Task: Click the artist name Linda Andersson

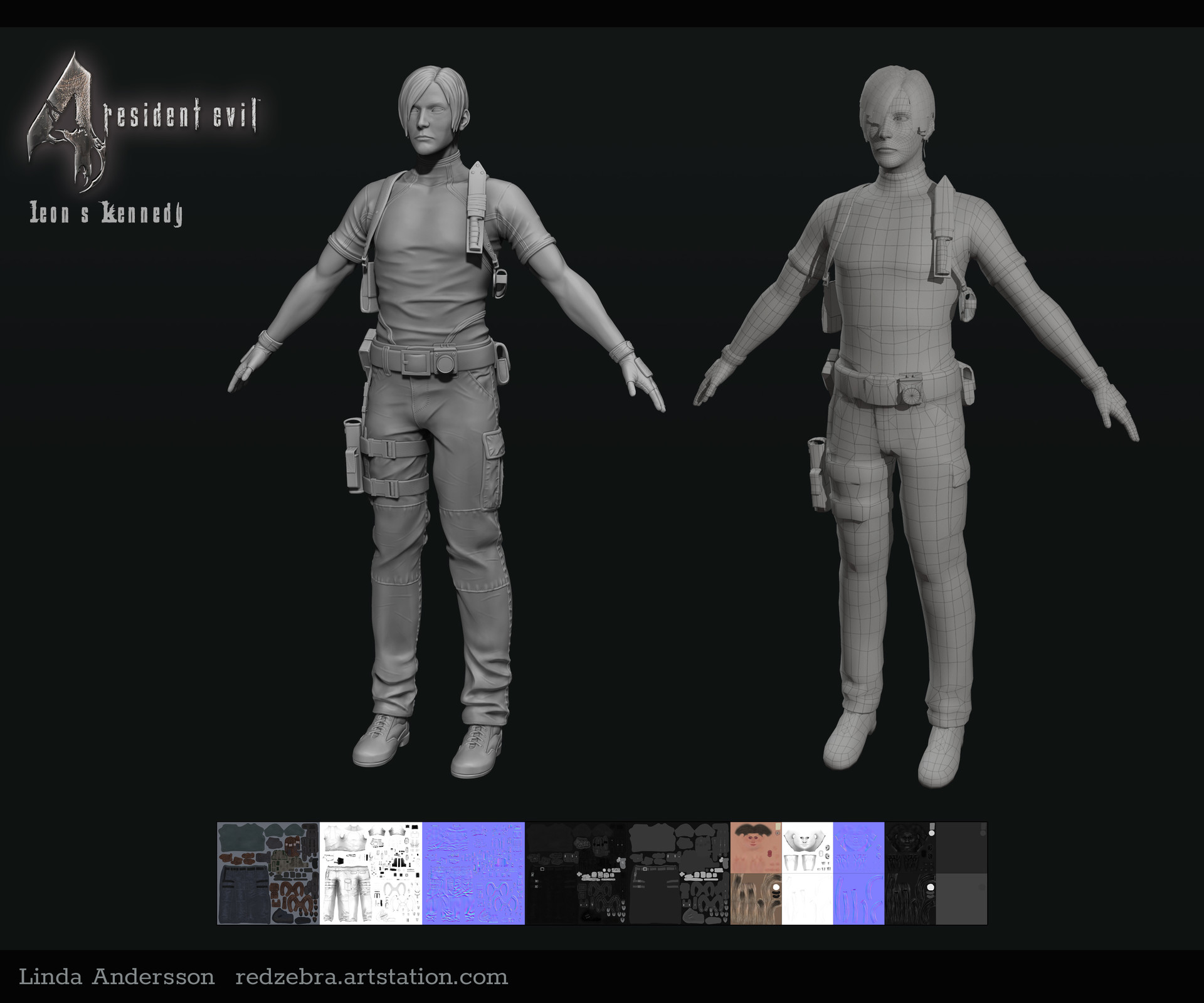Action: pos(117,977)
